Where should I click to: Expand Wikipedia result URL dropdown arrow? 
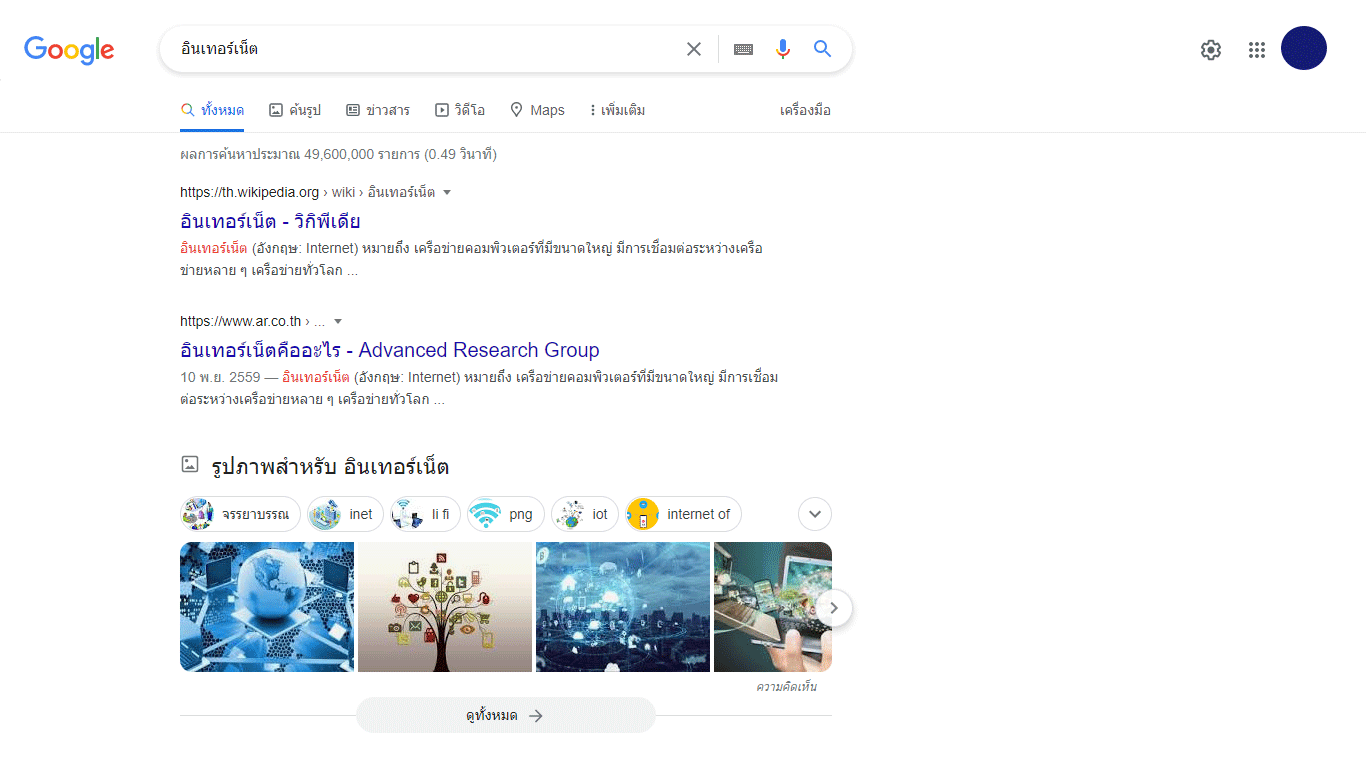[x=447, y=192]
